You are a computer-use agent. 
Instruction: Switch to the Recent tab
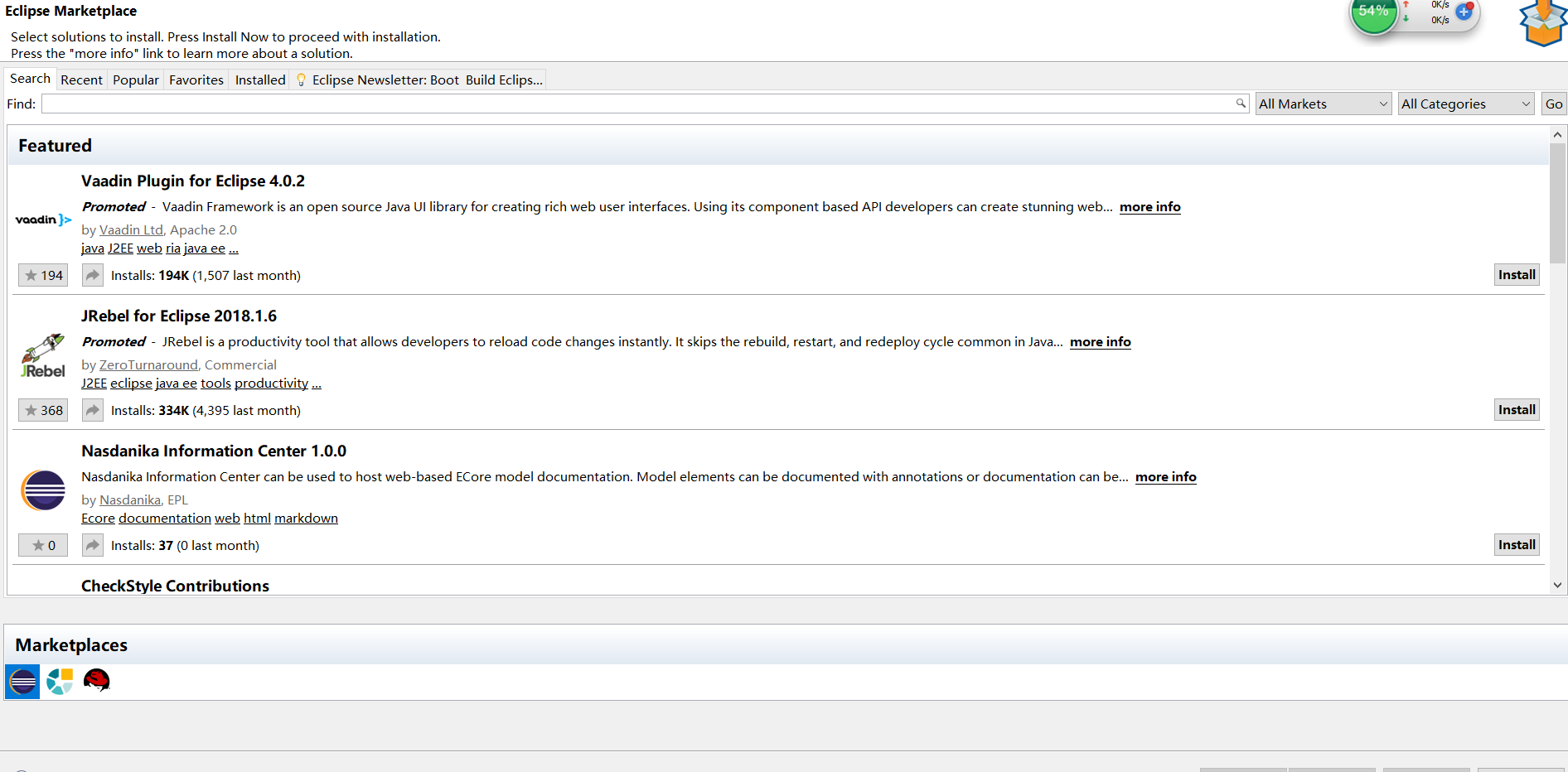81,80
